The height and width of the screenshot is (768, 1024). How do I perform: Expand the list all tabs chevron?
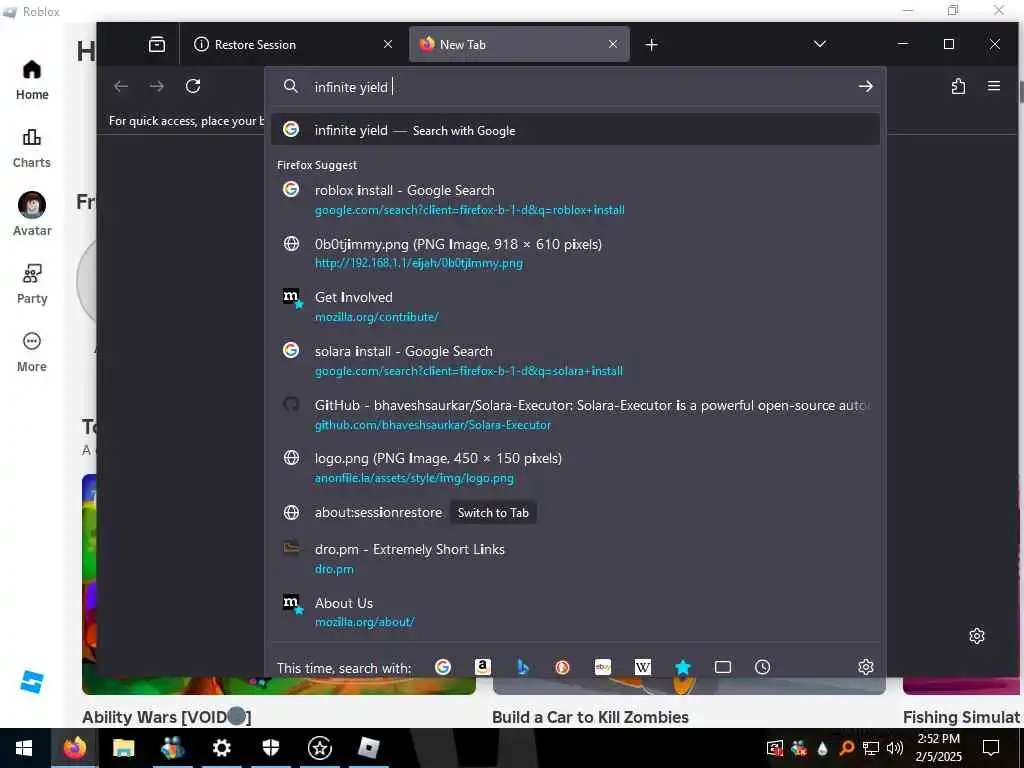point(820,44)
